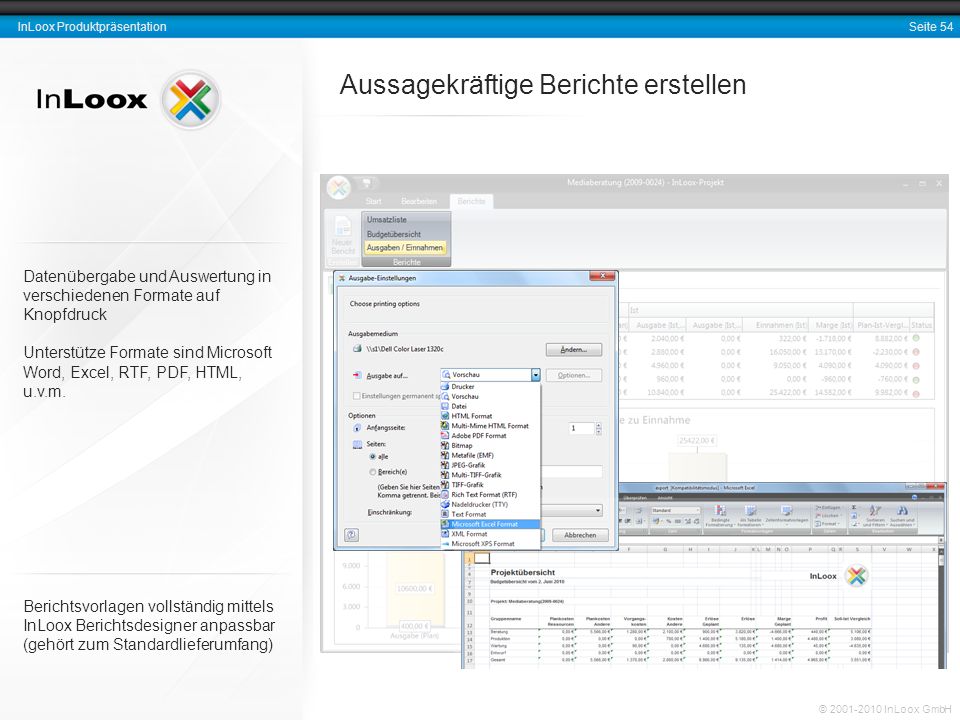This screenshot has width=960, height=720.
Task: Select the Bereich(e) radio button
Action: (372, 472)
